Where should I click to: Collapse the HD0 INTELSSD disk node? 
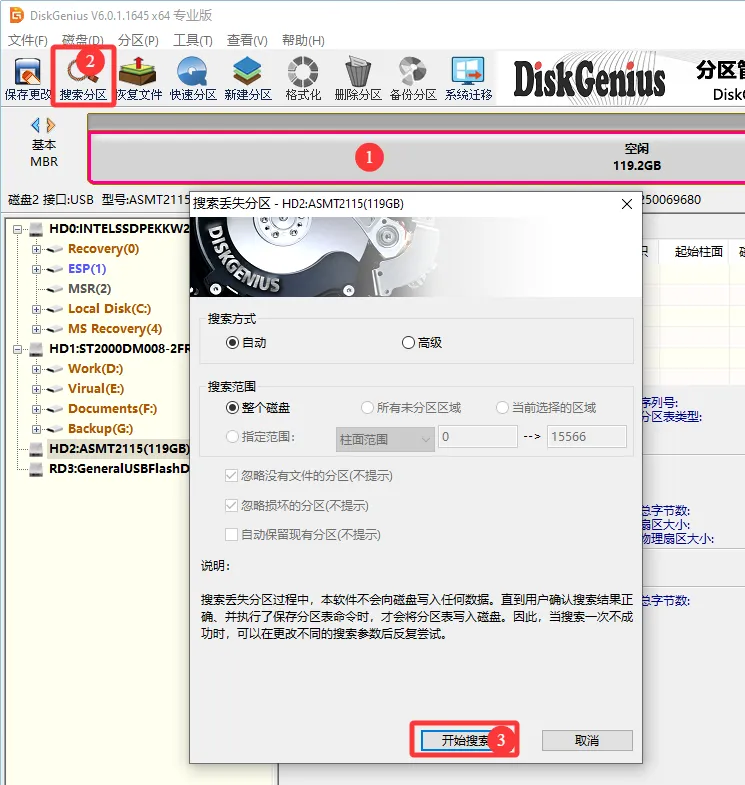tap(18, 229)
